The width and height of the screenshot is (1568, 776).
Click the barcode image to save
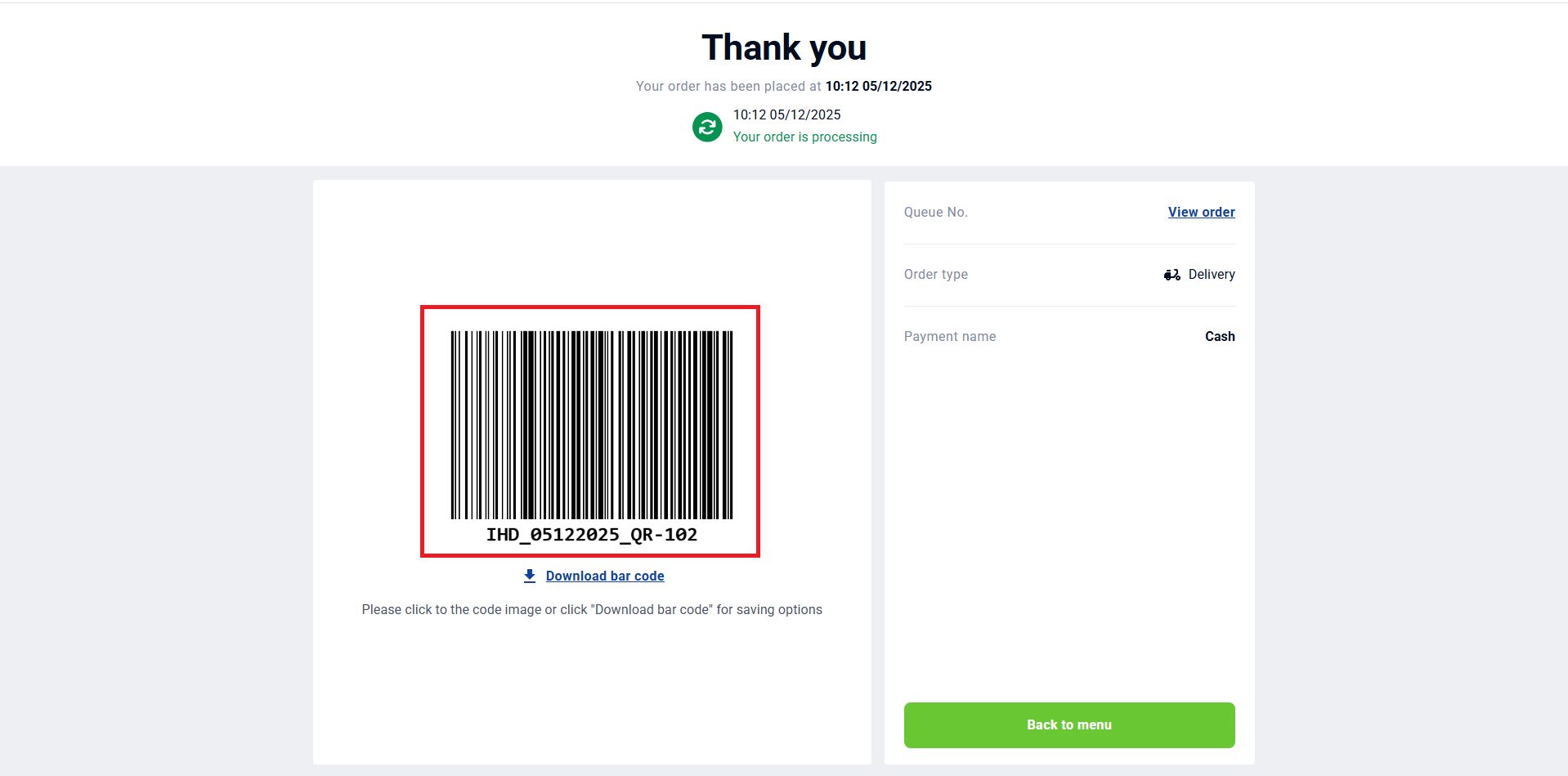pyautogui.click(x=590, y=431)
